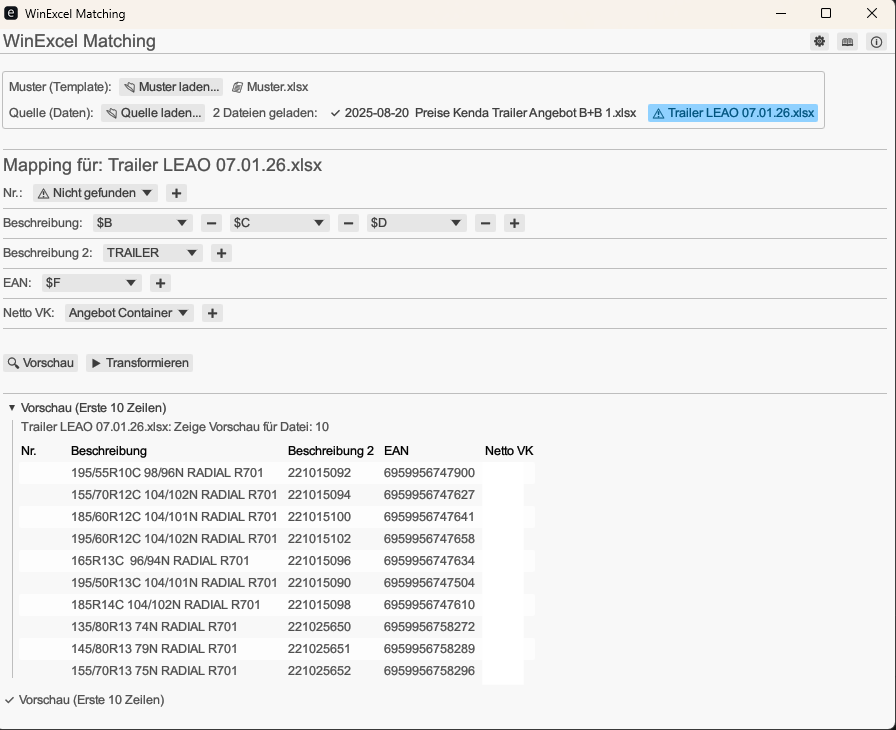The image size is (896, 730).
Task: Click the Muster.xlsx filename label
Action: point(273,86)
